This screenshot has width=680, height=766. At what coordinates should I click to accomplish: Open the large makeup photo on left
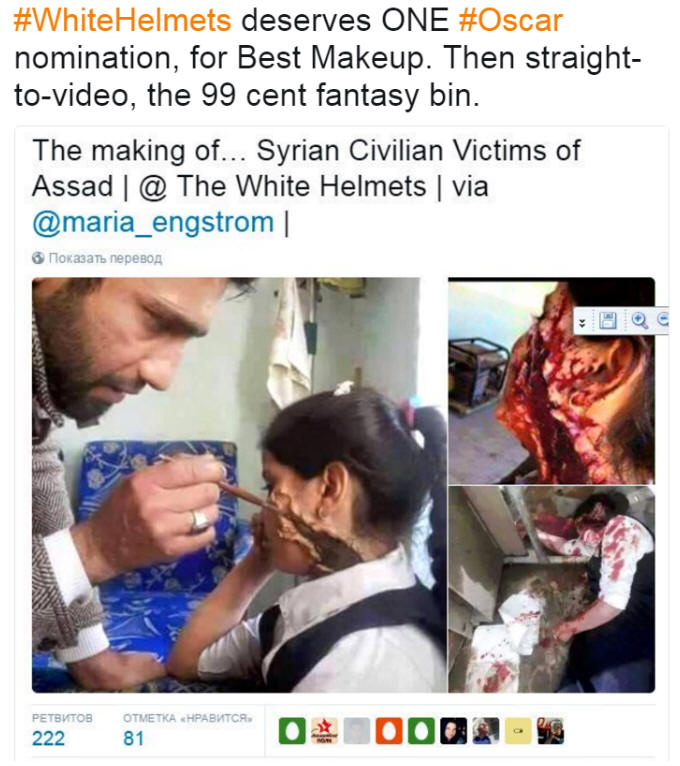[239, 485]
